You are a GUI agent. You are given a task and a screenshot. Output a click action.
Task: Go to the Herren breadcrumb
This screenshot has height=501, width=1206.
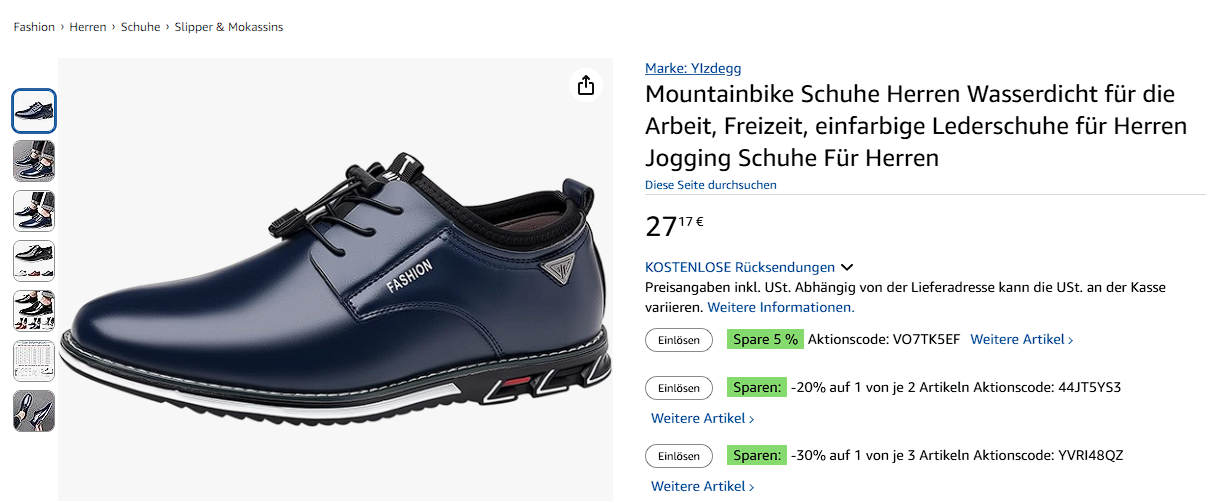[x=88, y=27]
